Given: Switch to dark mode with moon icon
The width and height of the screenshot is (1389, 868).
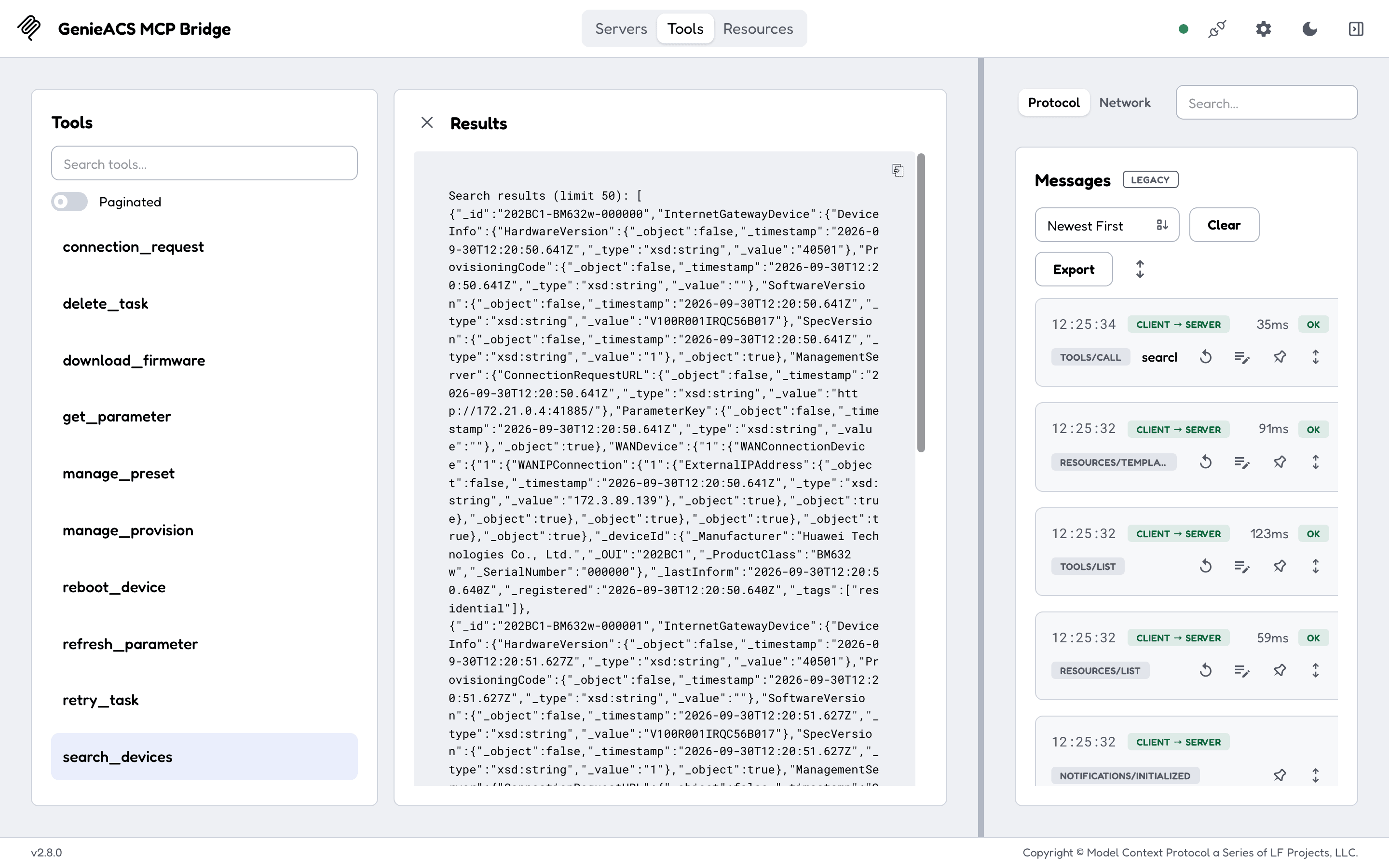Looking at the screenshot, I should click(1310, 29).
